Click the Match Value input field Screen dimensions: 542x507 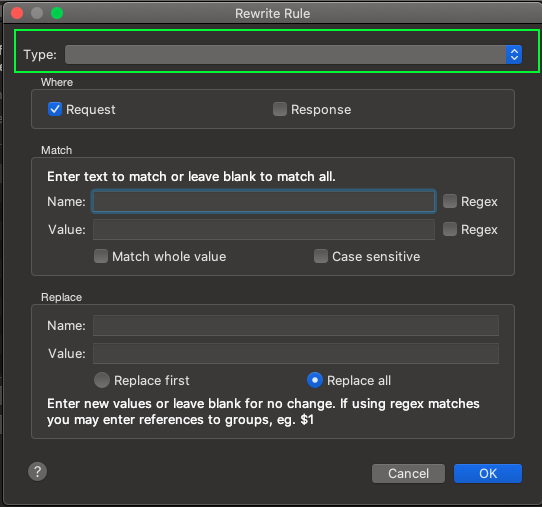(x=264, y=229)
